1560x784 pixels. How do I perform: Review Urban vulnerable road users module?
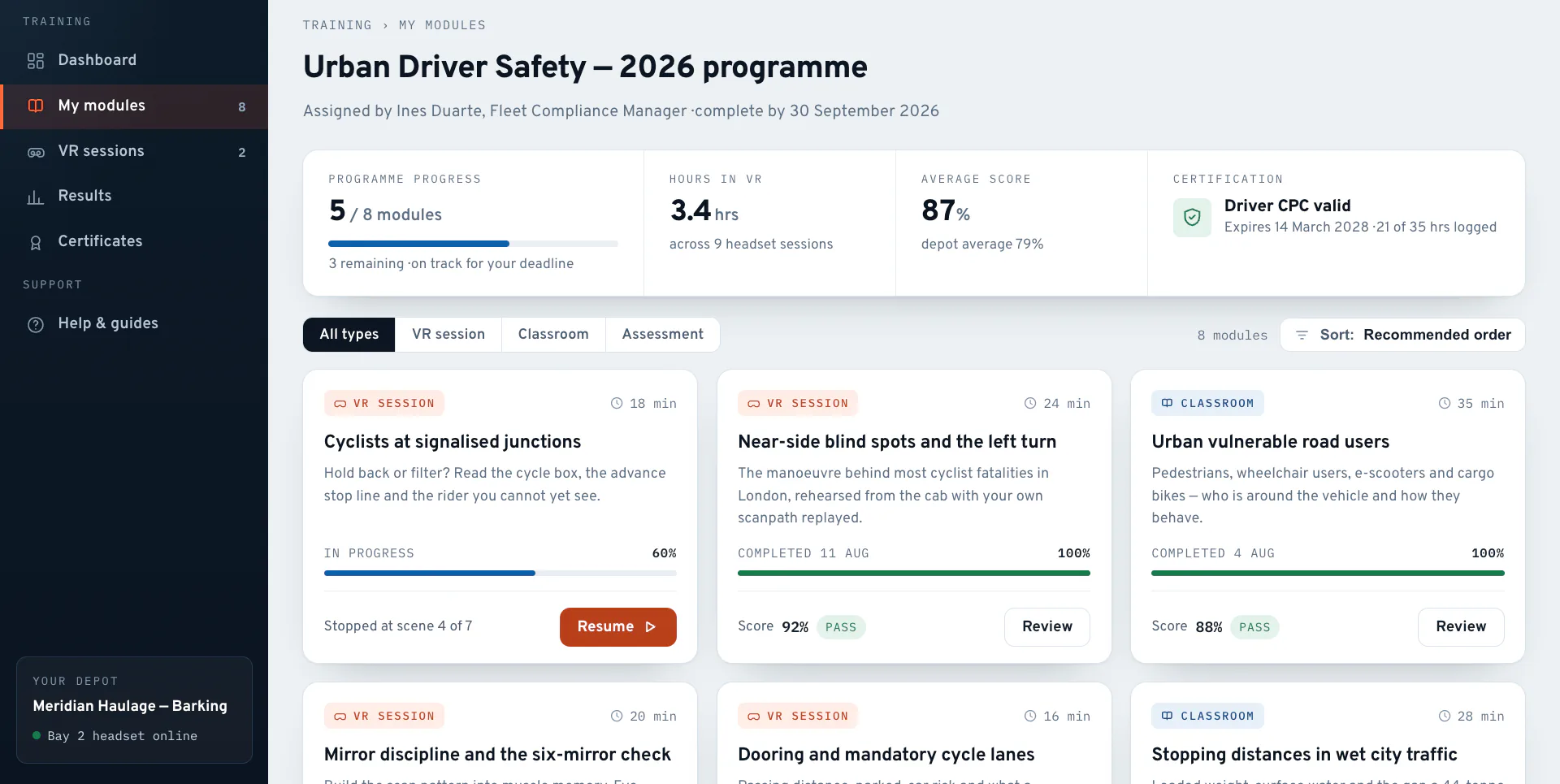click(x=1461, y=627)
